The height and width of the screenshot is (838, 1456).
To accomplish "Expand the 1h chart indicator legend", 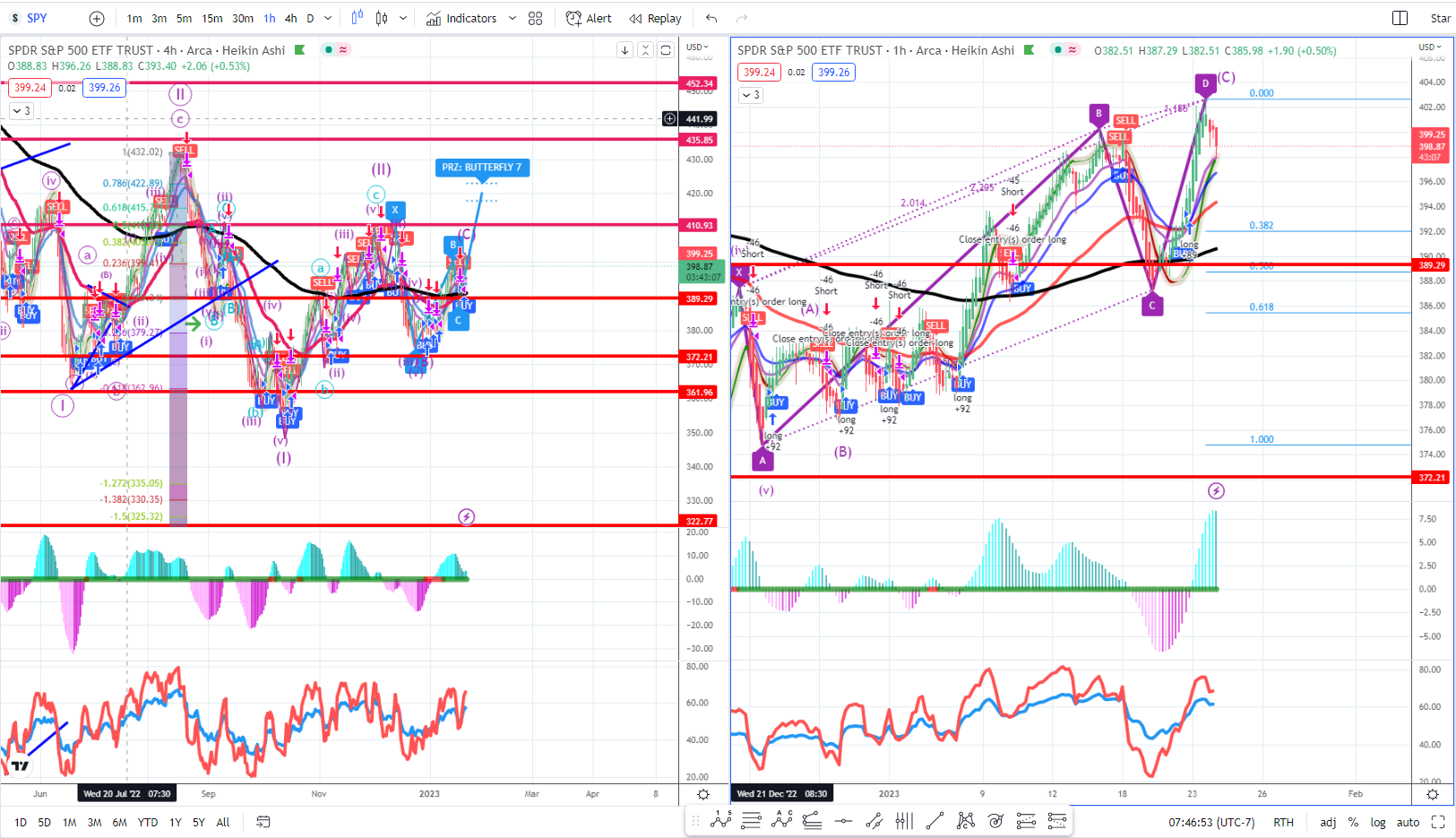I will [x=750, y=95].
